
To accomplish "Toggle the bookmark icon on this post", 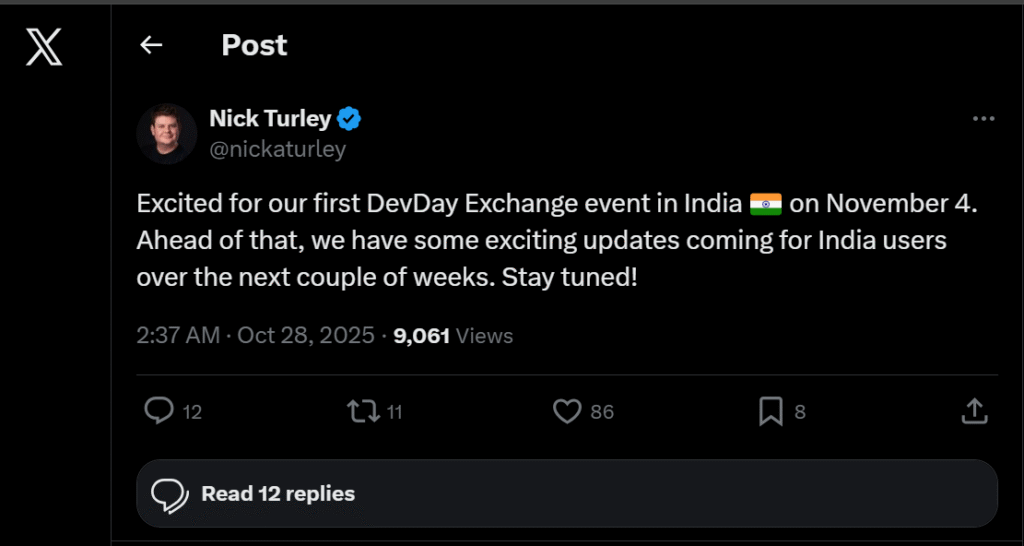I will point(770,411).
